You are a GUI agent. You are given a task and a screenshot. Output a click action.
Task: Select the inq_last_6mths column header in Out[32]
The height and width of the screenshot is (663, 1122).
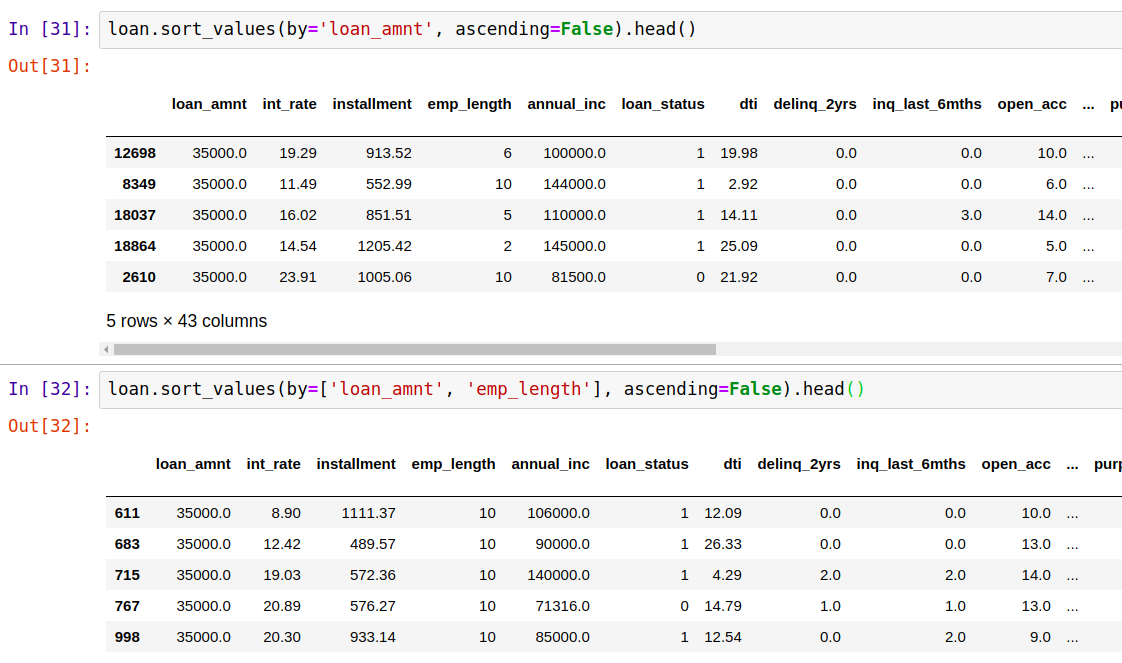pyautogui.click(x=911, y=464)
